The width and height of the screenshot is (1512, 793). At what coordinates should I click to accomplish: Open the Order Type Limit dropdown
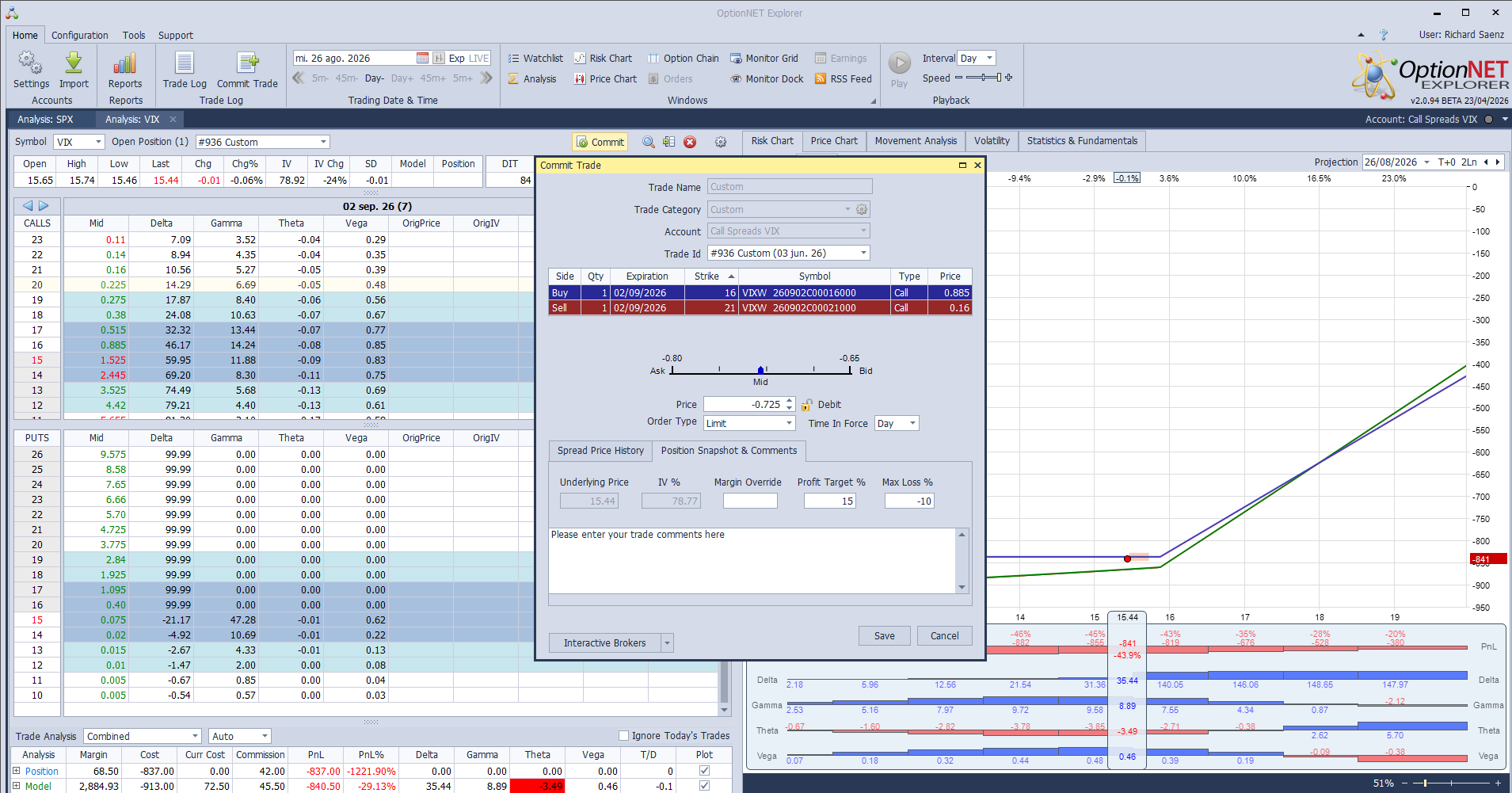[789, 423]
